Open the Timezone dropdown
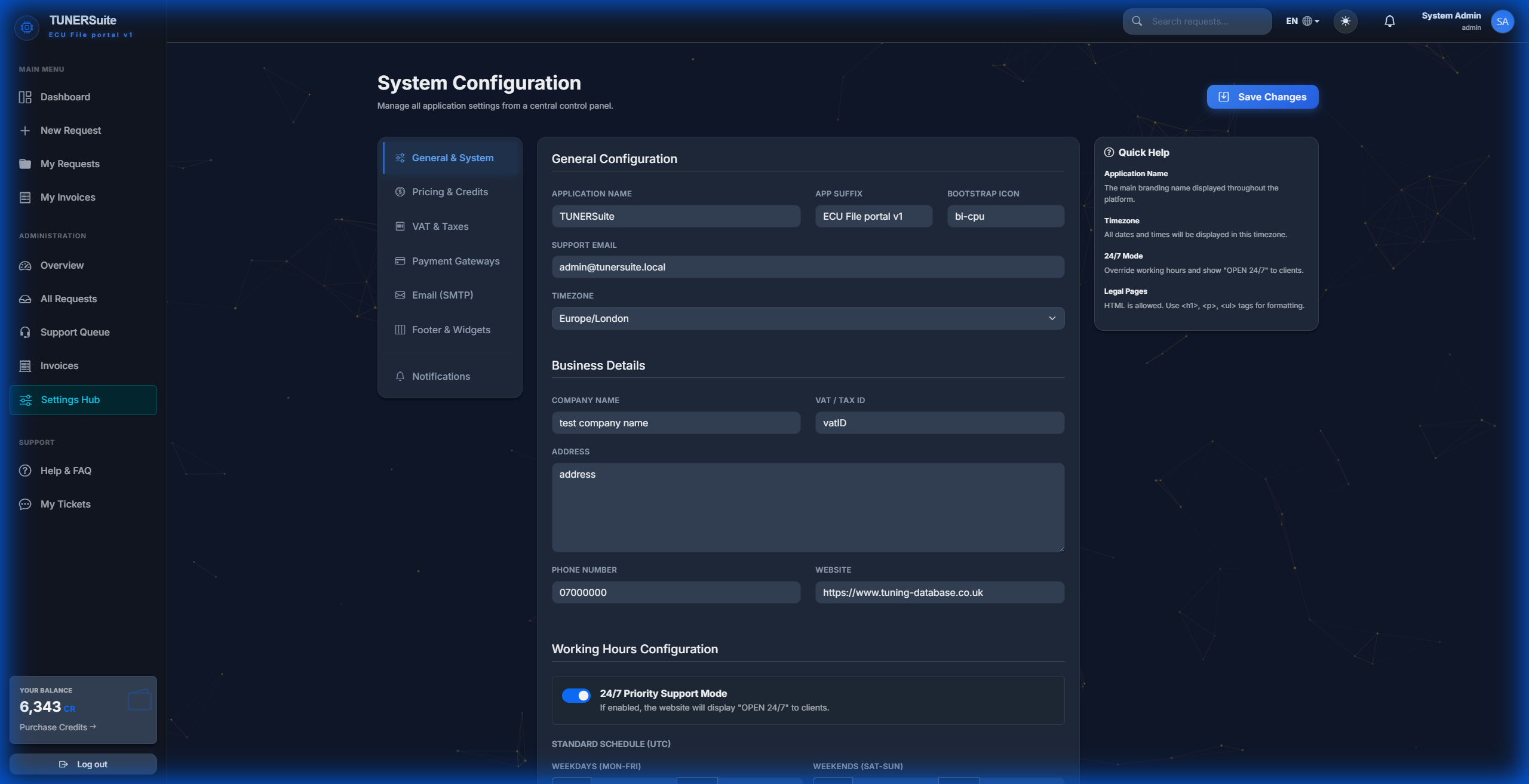Viewport: 1529px width, 784px height. pos(808,318)
